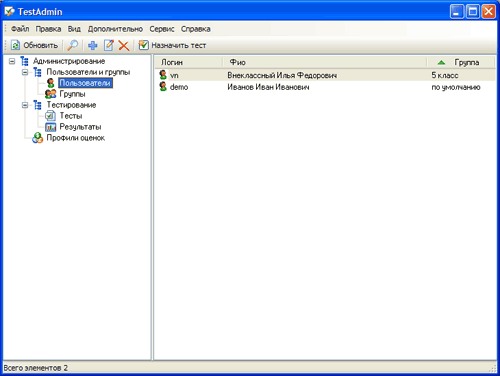Screen dimensions: 500x376
Task: Collapse the Тестирование branch
Action: 25,105
